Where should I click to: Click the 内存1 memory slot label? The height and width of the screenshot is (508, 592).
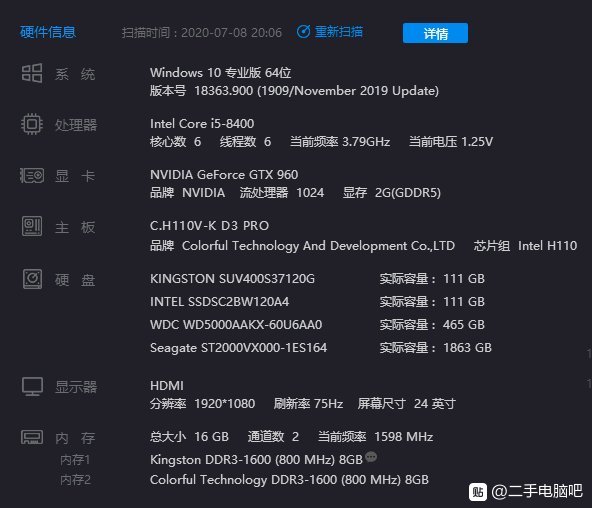pyautogui.click(x=75, y=460)
